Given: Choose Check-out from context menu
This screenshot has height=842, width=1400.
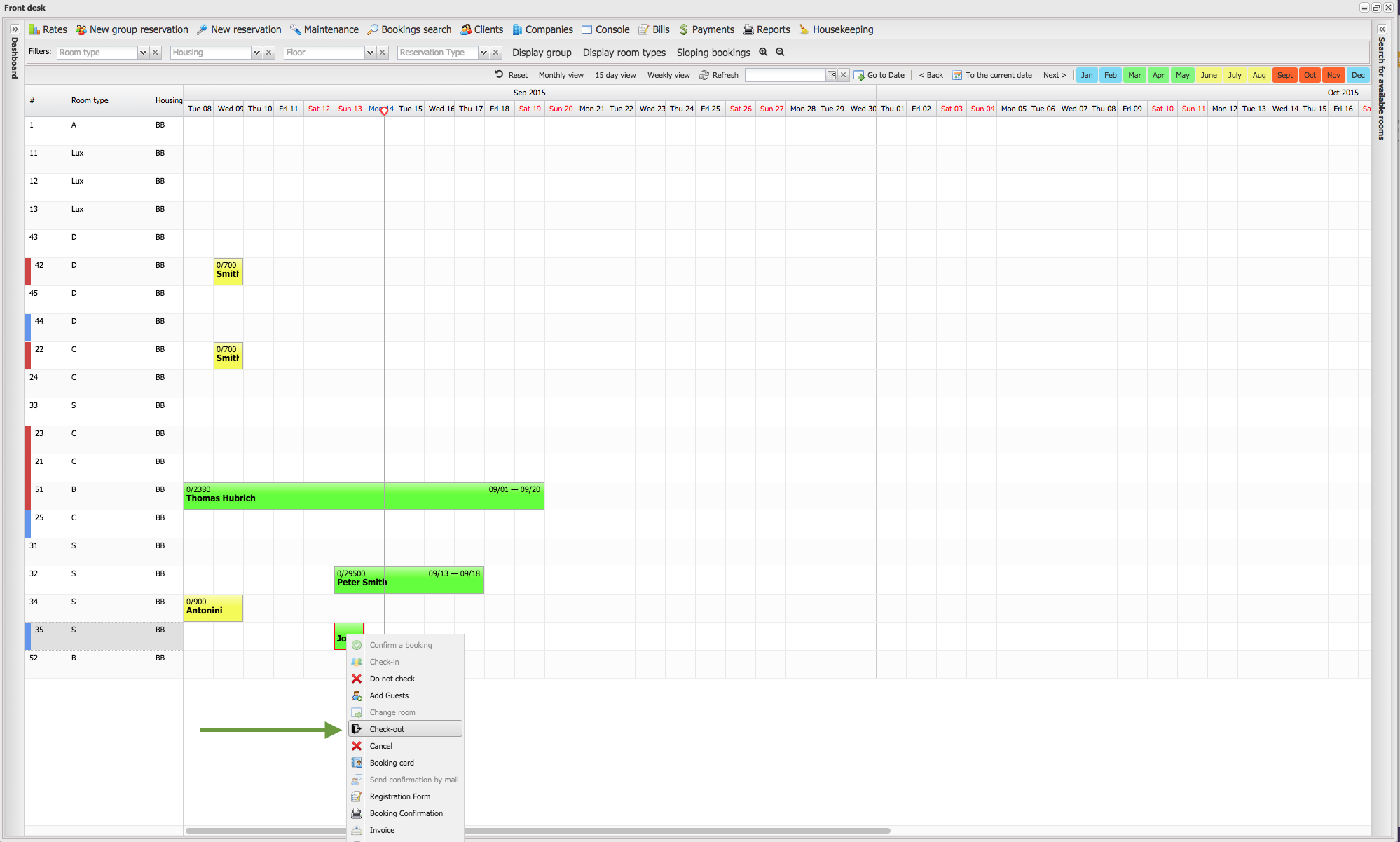Looking at the screenshot, I should tap(406, 729).
